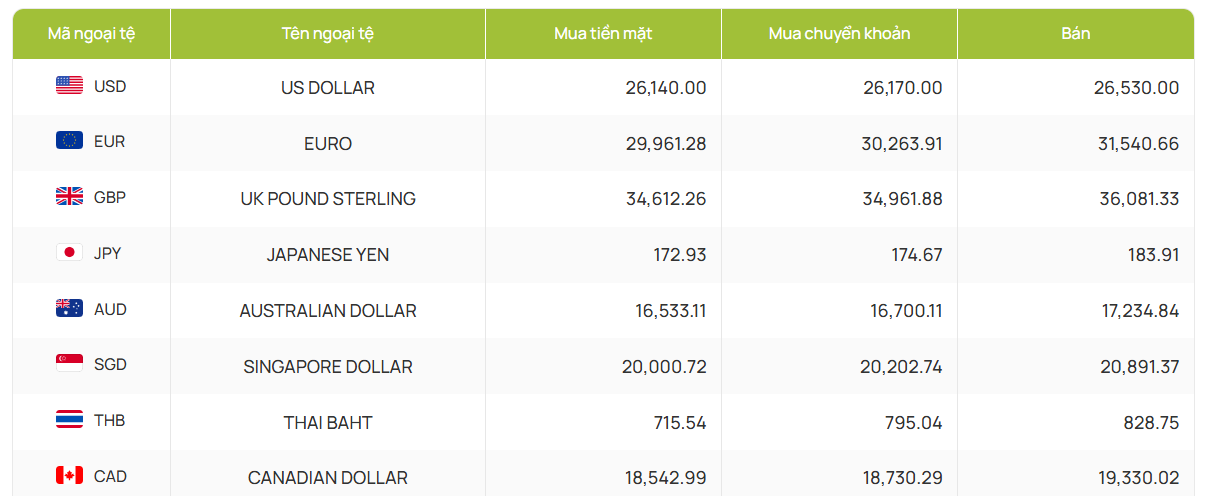Click the EURO selling rate 31,540.66
The width and height of the screenshot is (1207, 496).
tap(1138, 144)
